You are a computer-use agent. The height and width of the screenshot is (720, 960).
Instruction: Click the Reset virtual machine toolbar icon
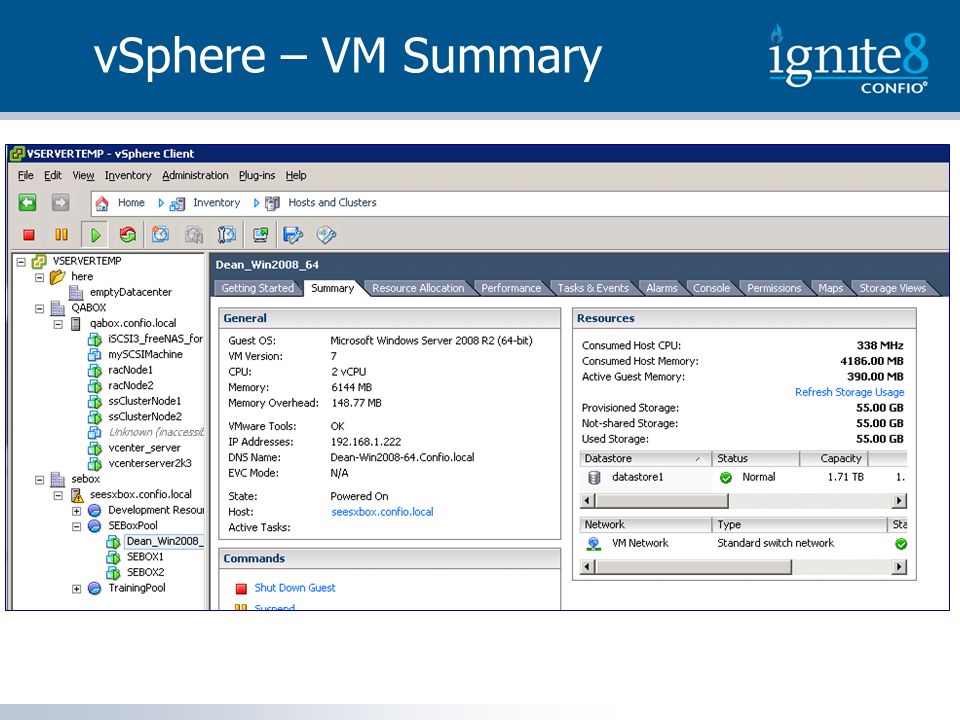click(x=128, y=234)
